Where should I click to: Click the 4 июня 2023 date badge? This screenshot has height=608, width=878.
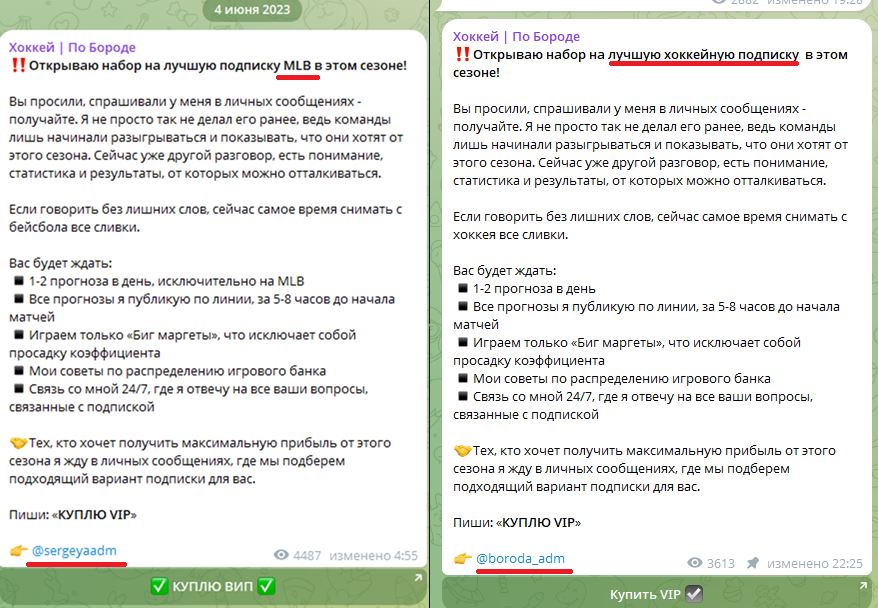(x=252, y=10)
